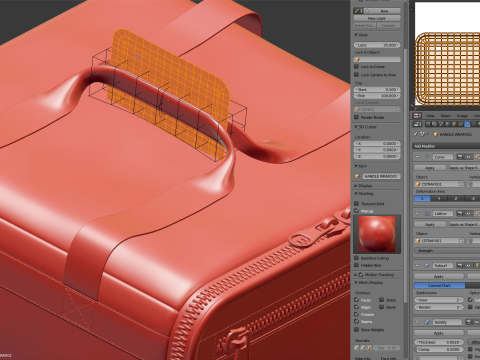This screenshot has width=480, height=360.
Task: Enable Lock Camera to View checkbox
Action: point(356,75)
